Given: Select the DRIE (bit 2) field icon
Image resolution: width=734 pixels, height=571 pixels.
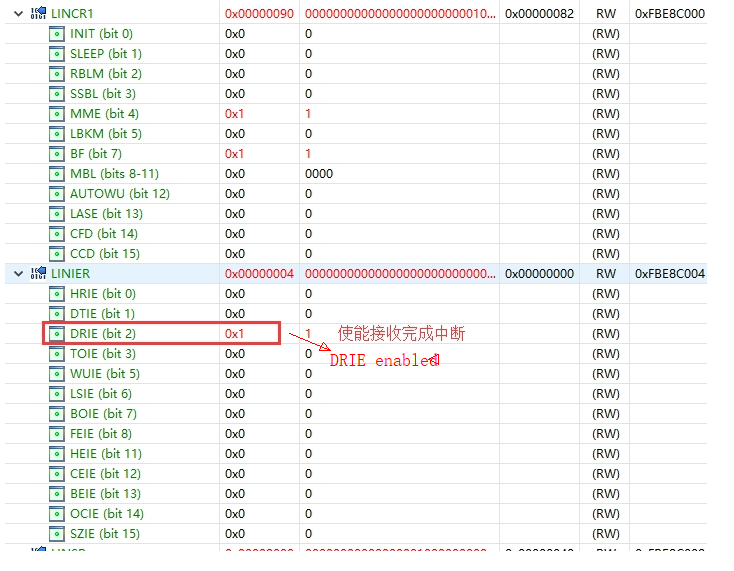Looking at the screenshot, I should (x=57, y=334).
